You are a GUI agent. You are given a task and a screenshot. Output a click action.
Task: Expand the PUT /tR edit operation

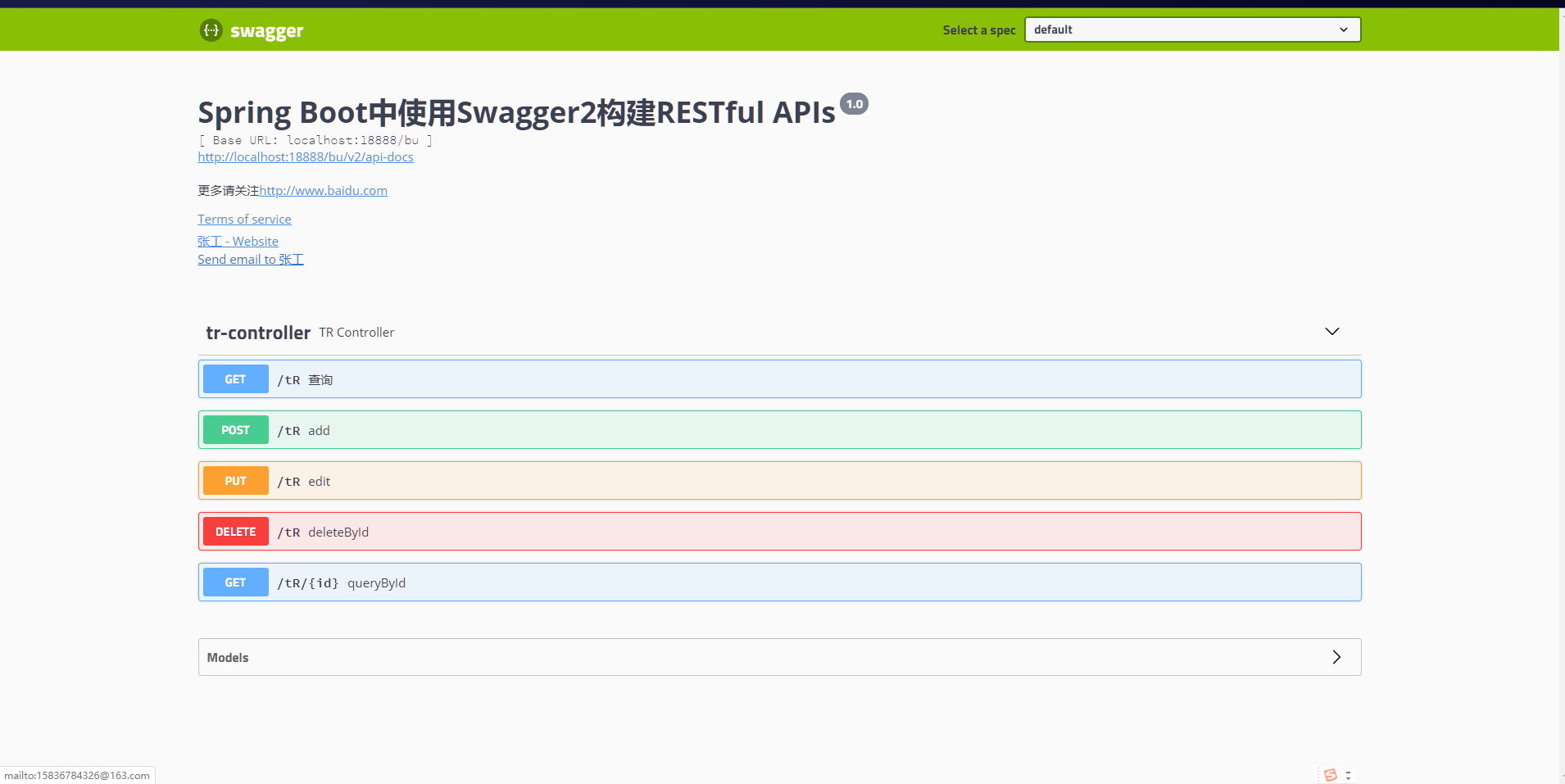(x=780, y=481)
